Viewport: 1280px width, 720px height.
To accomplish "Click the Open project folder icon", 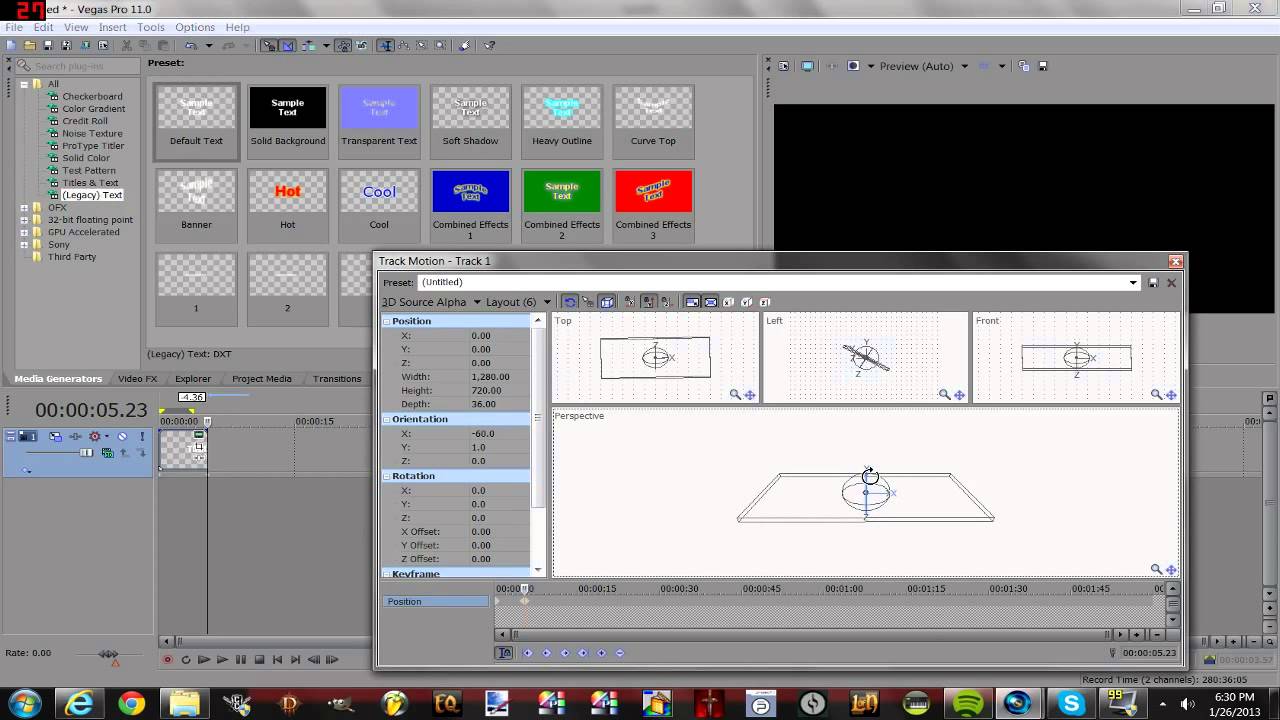I will [x=29, y=45].
